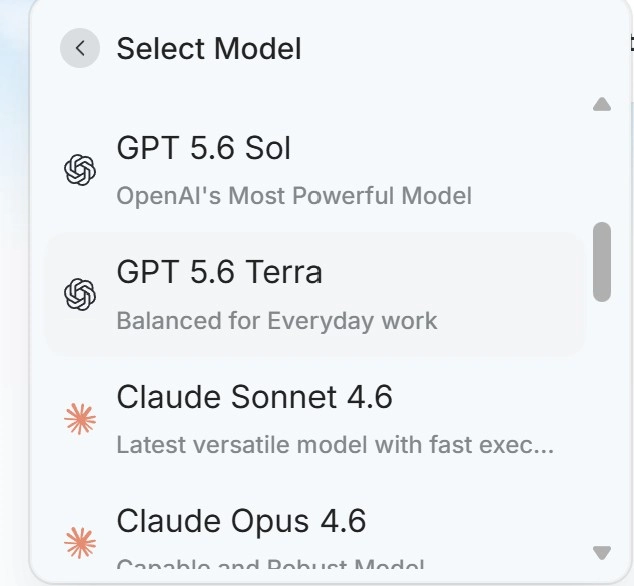The image size is (634, 586).
Task: Click the Anthropic starburst beside Claude Opus 4.6
Action: pyautogui.click(x=80, y=543)
